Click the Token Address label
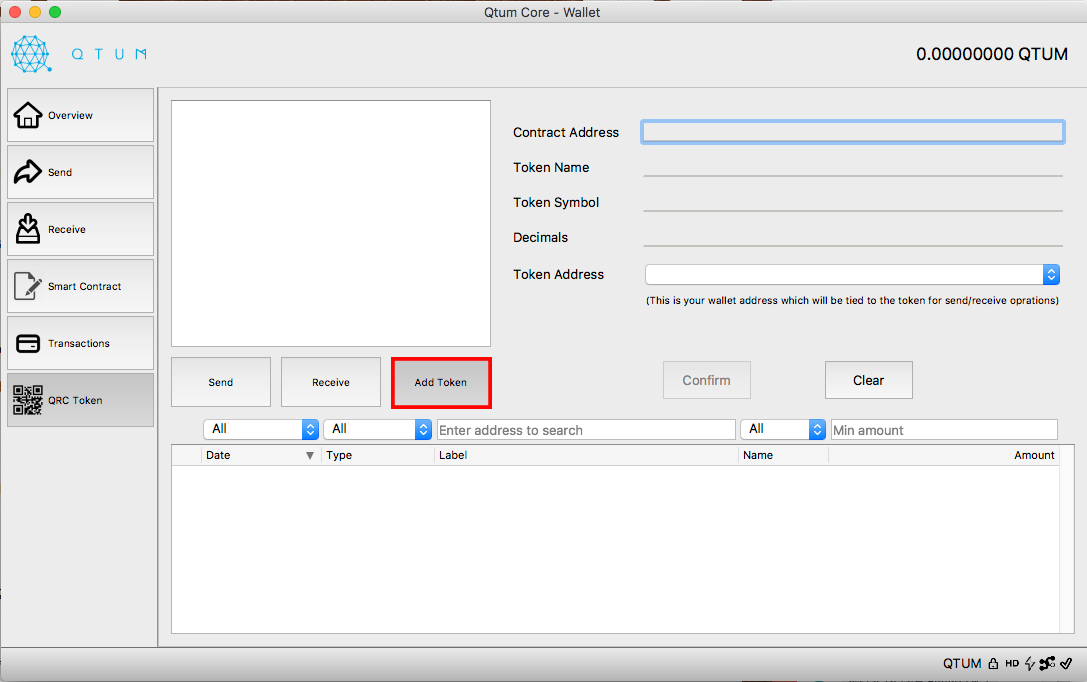This screenshot has width=1087, height=682. 558,274
